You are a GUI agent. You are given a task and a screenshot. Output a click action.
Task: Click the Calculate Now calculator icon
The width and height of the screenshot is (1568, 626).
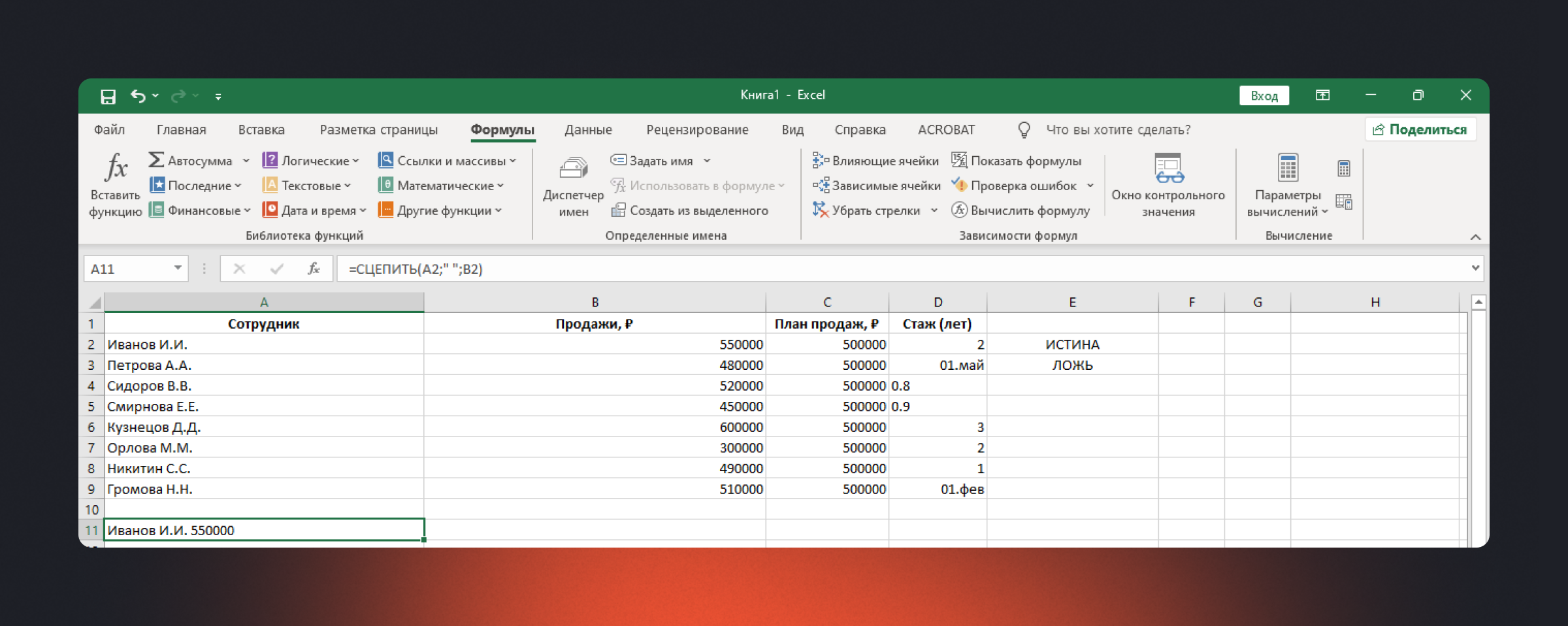(1343, 169)
